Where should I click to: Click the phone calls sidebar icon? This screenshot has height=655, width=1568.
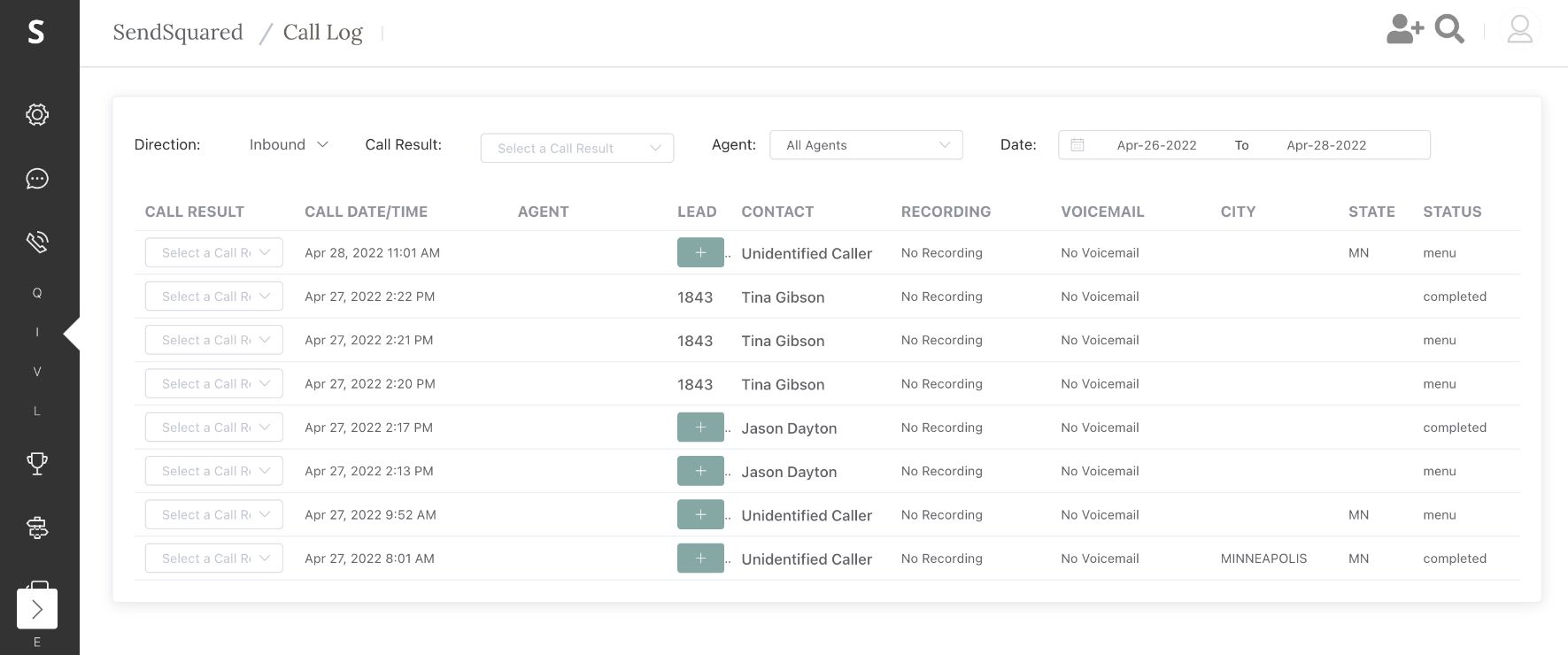[x=37, y=243]
